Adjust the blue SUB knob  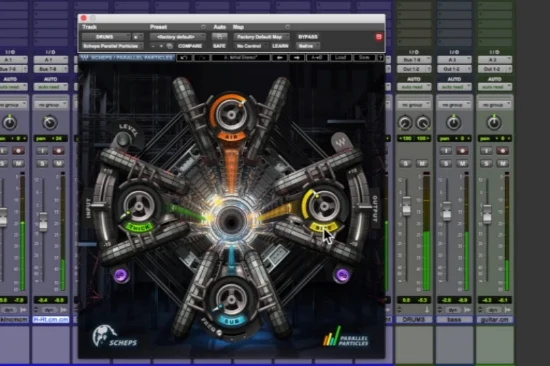pyautogui.click(x=232, y=298)
